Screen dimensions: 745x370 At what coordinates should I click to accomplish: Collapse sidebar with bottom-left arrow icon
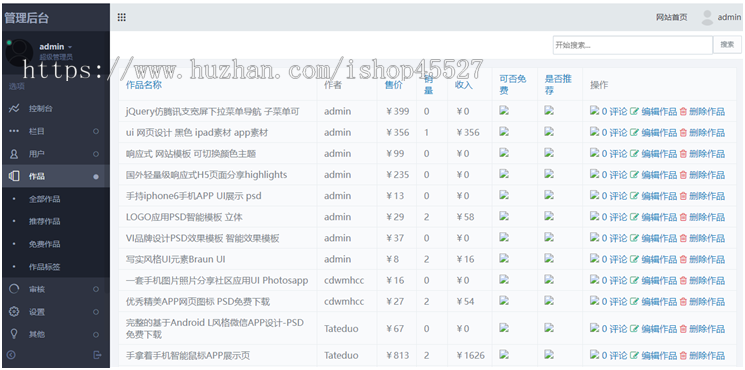pos(11,355)
